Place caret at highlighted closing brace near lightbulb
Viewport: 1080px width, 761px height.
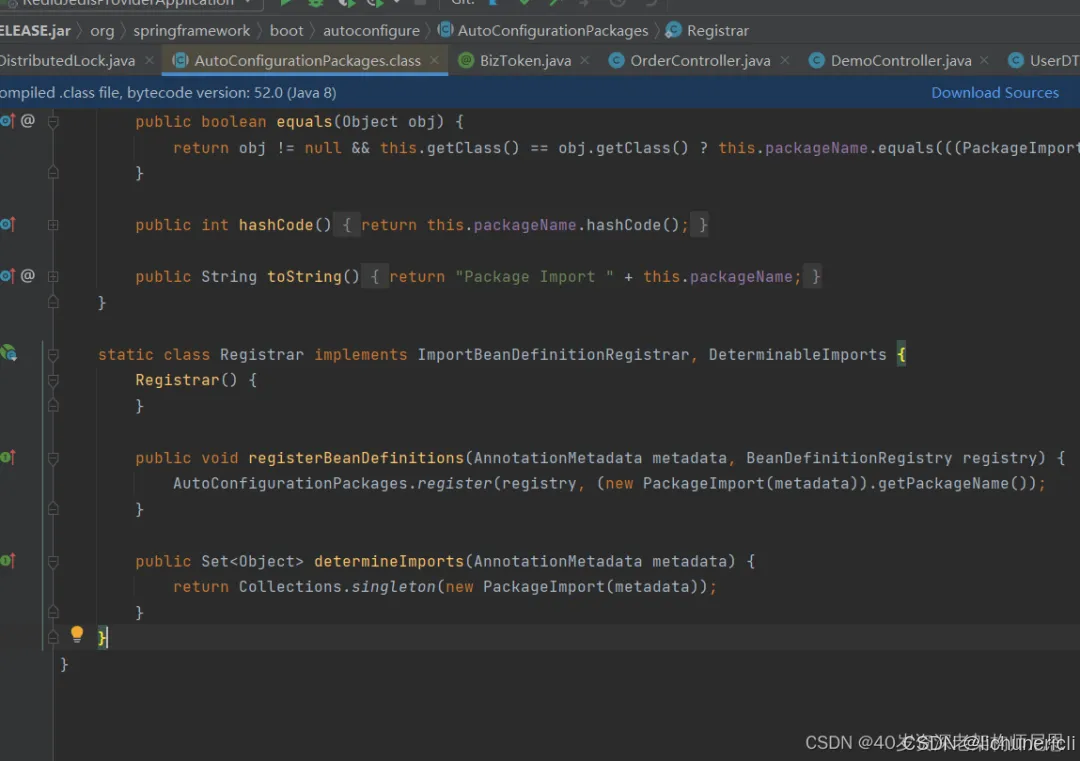click(102, 638)
